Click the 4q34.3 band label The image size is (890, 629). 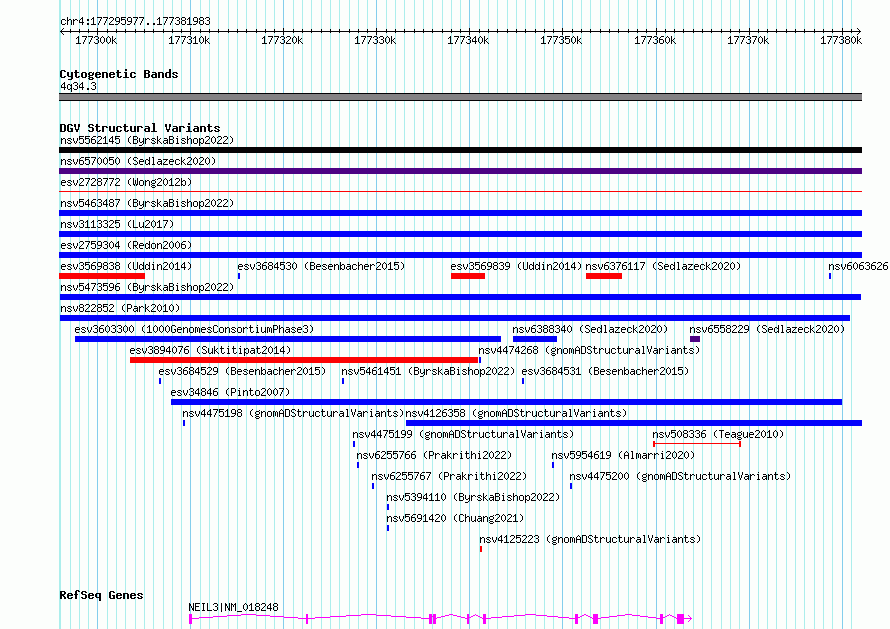coord(78,87)
